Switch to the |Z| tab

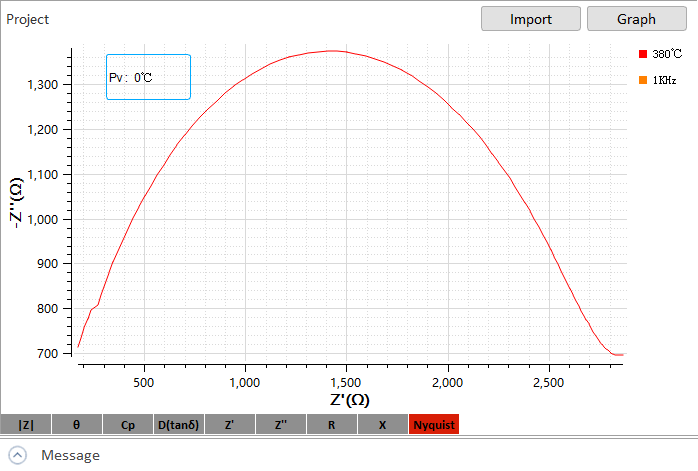[25, 425]
